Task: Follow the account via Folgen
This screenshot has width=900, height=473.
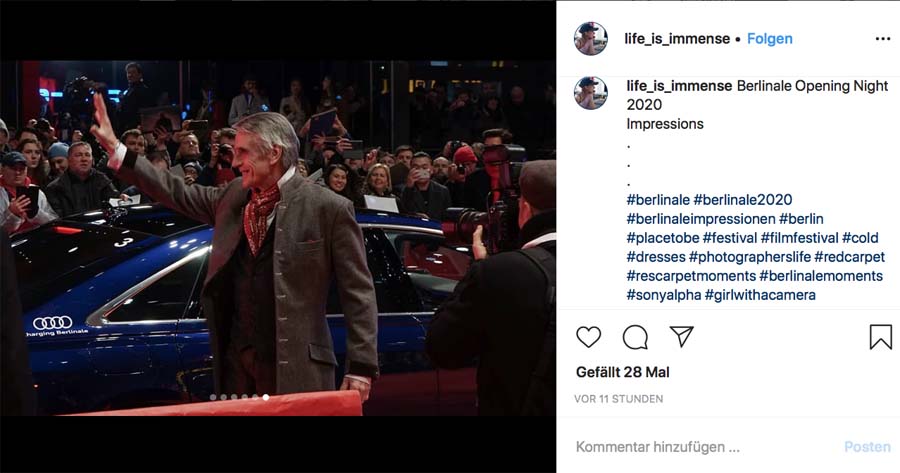Action: (x=770, y=39)
